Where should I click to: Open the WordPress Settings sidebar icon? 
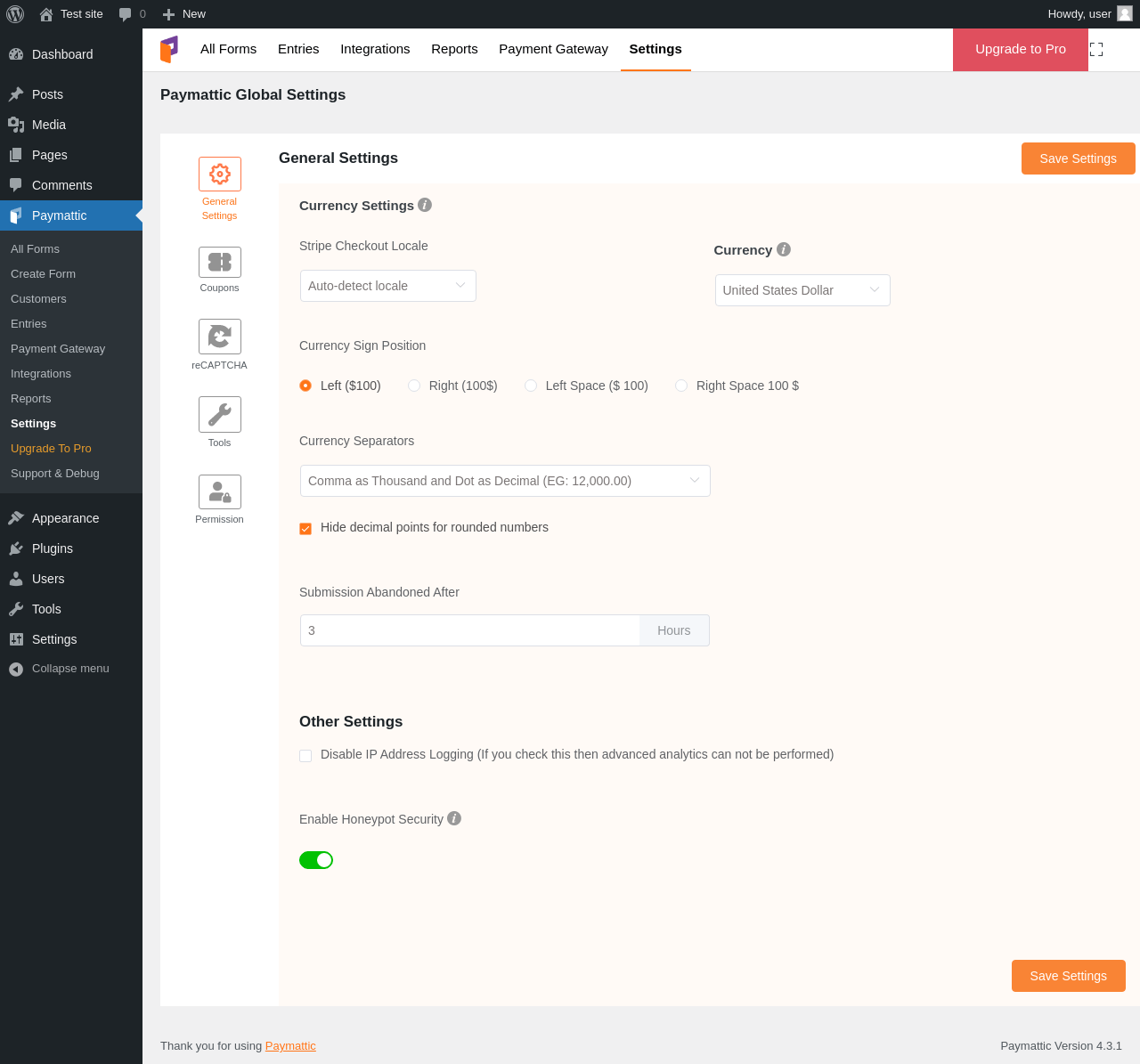click(x=16, y=639)
